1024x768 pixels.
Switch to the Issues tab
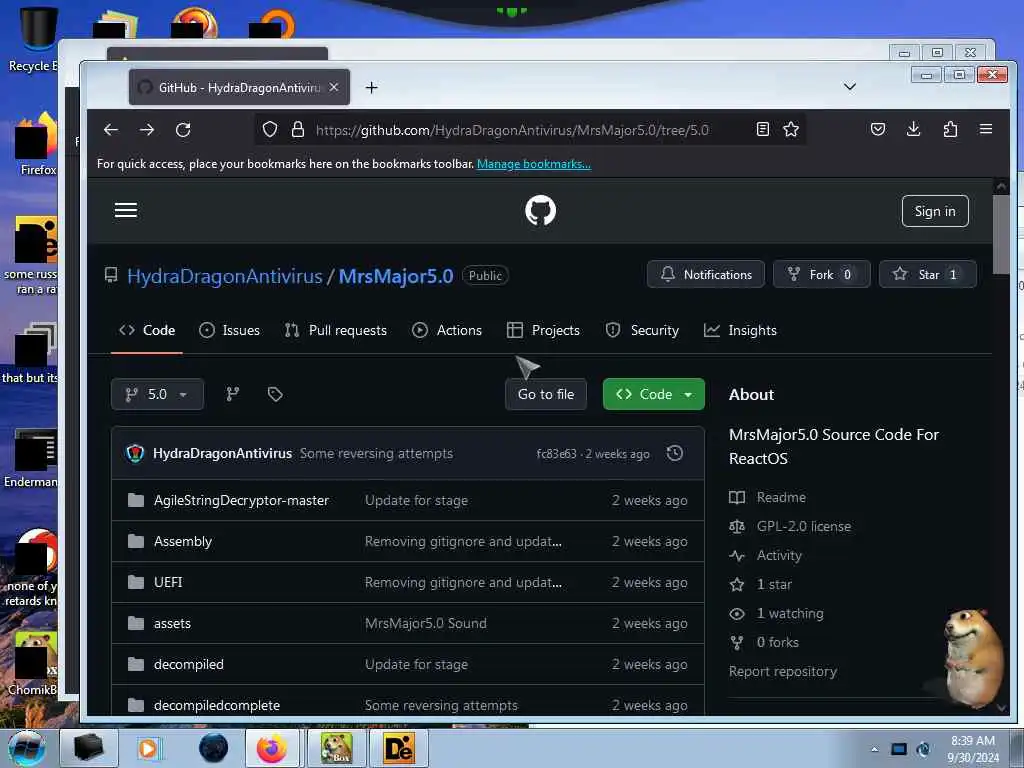[229, 330]
